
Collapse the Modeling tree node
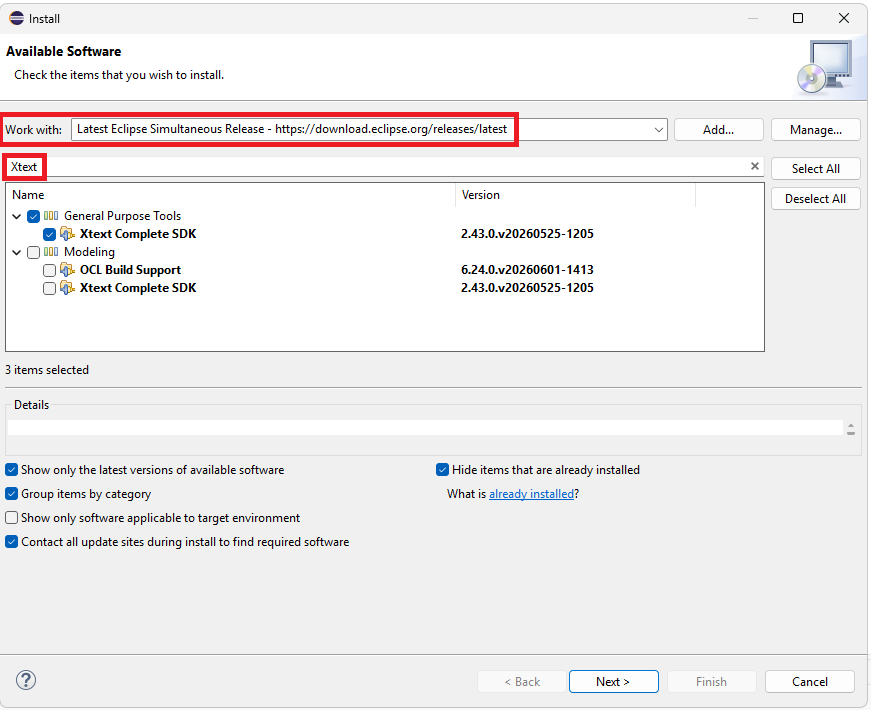(17, 252)
